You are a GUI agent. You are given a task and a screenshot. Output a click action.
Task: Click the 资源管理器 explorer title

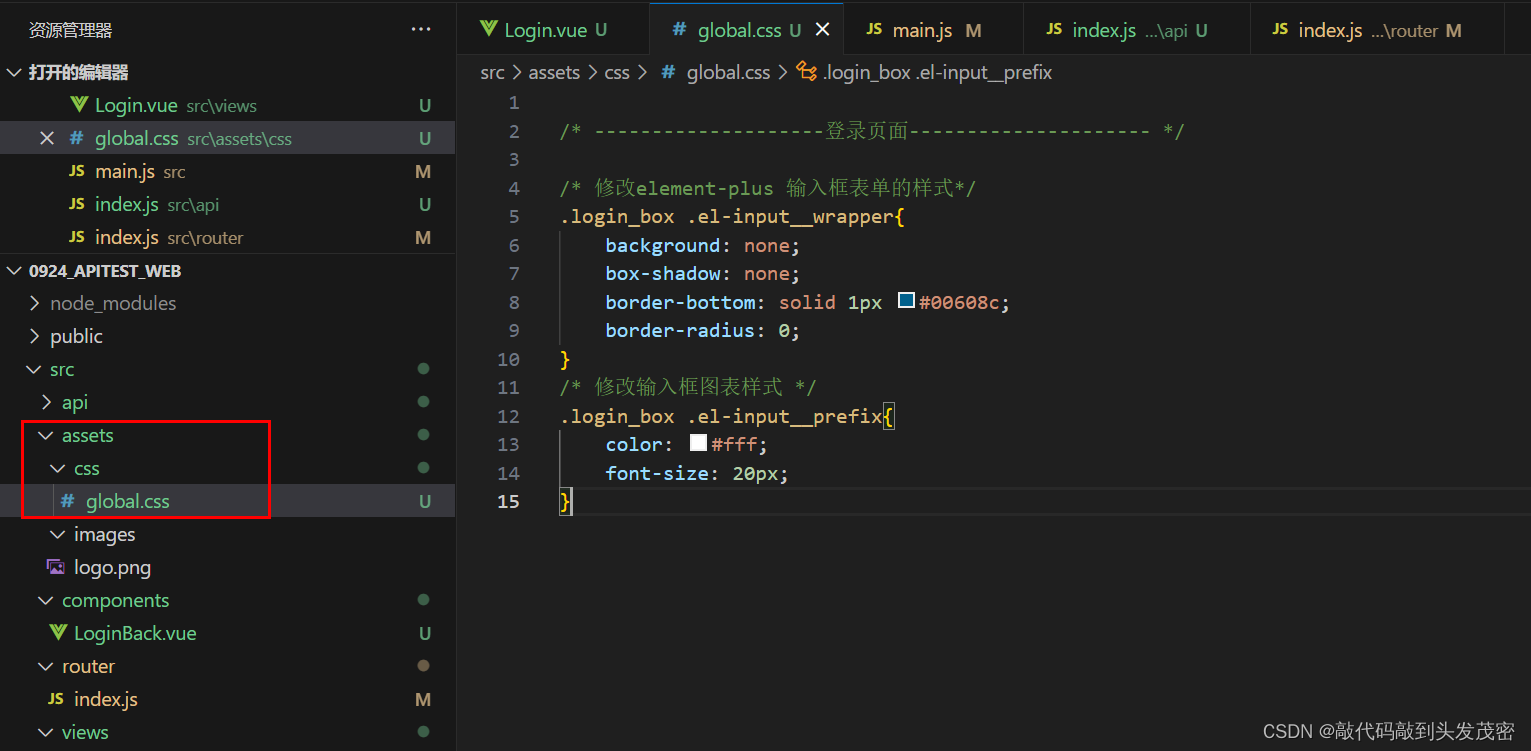[70, 30]
